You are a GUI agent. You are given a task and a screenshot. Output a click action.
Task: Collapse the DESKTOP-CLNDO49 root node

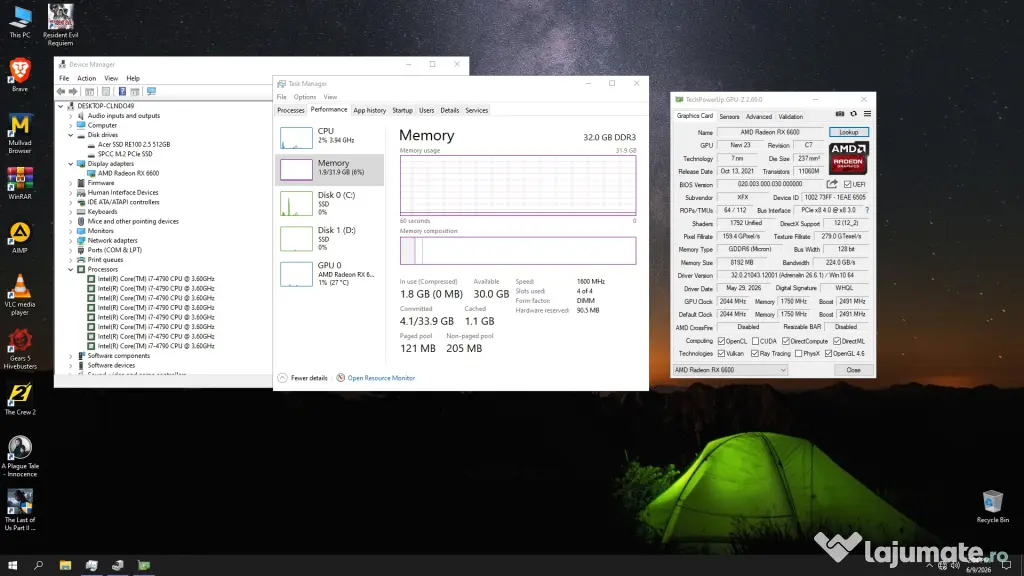61,106
